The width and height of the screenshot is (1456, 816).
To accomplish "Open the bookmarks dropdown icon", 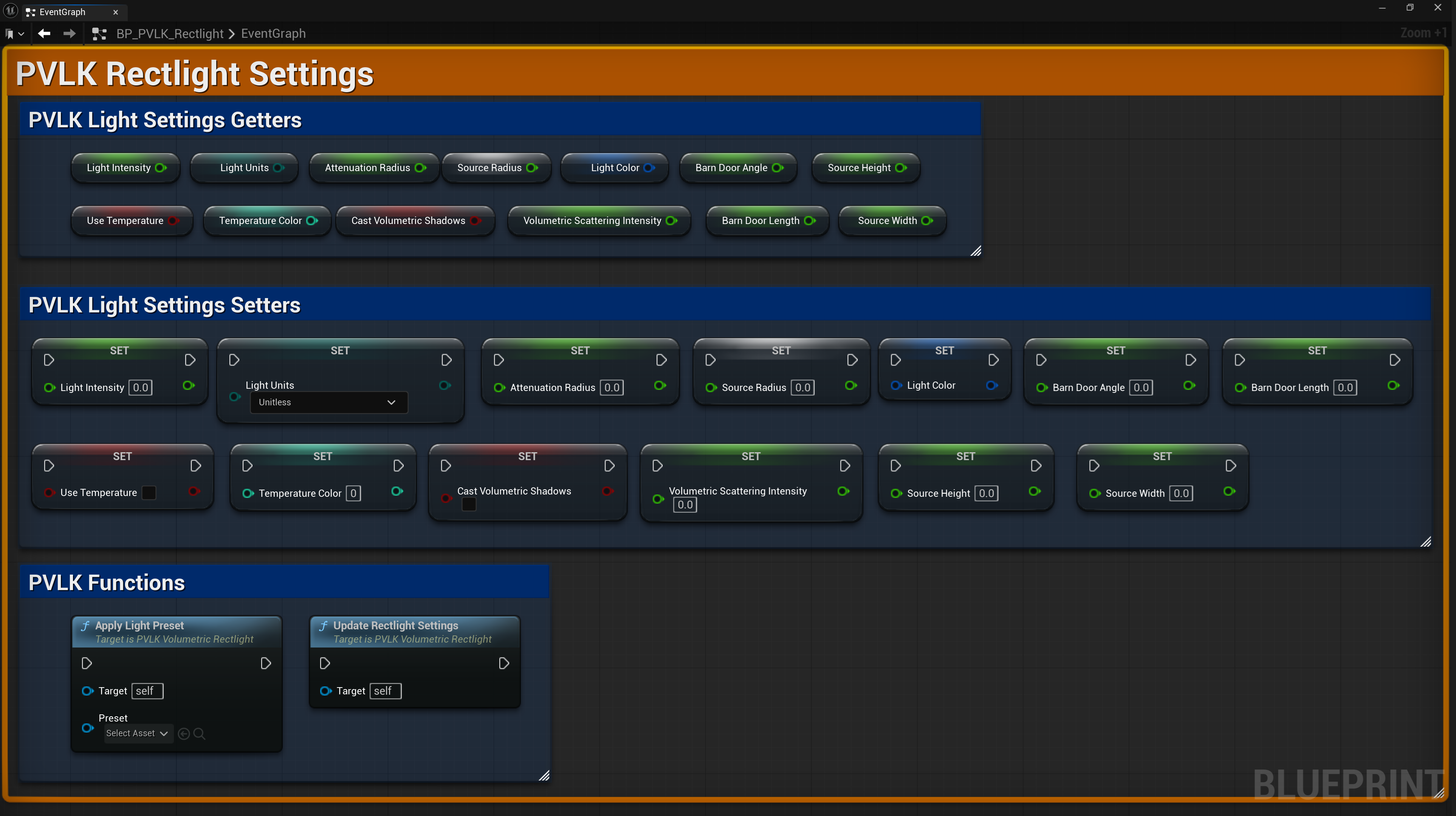I will pos(15,34).
